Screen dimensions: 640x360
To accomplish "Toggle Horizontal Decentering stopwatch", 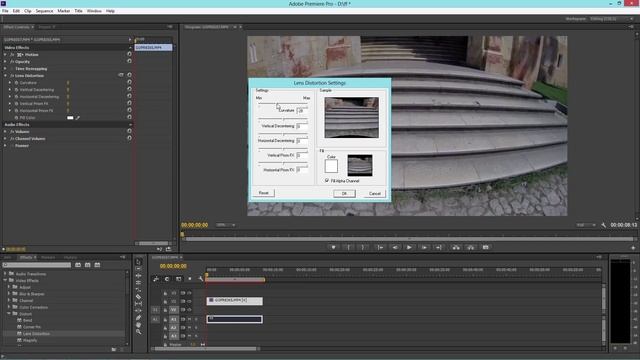I will tap(17, 96).
